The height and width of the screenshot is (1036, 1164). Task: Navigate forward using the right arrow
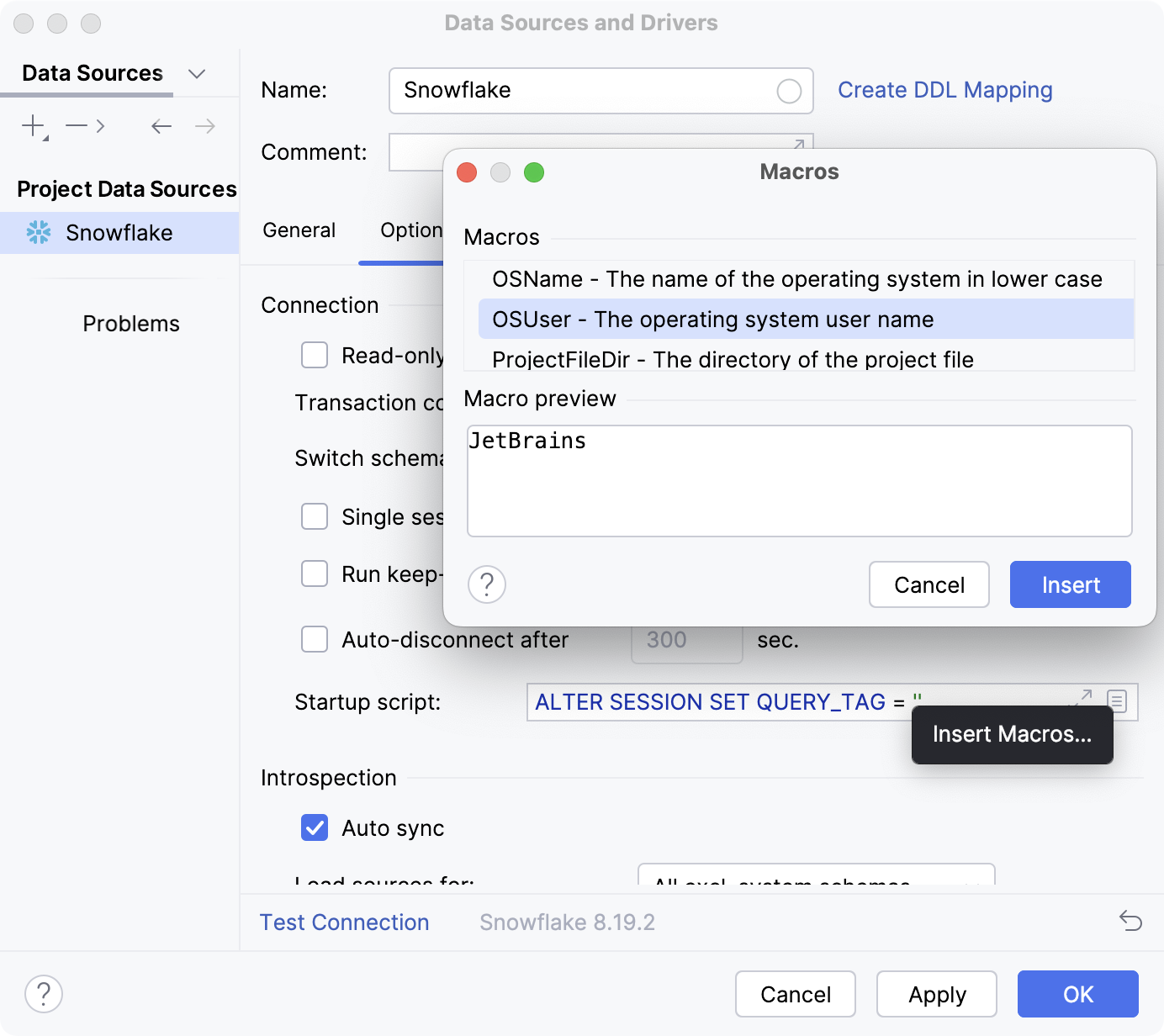[204, 126]
